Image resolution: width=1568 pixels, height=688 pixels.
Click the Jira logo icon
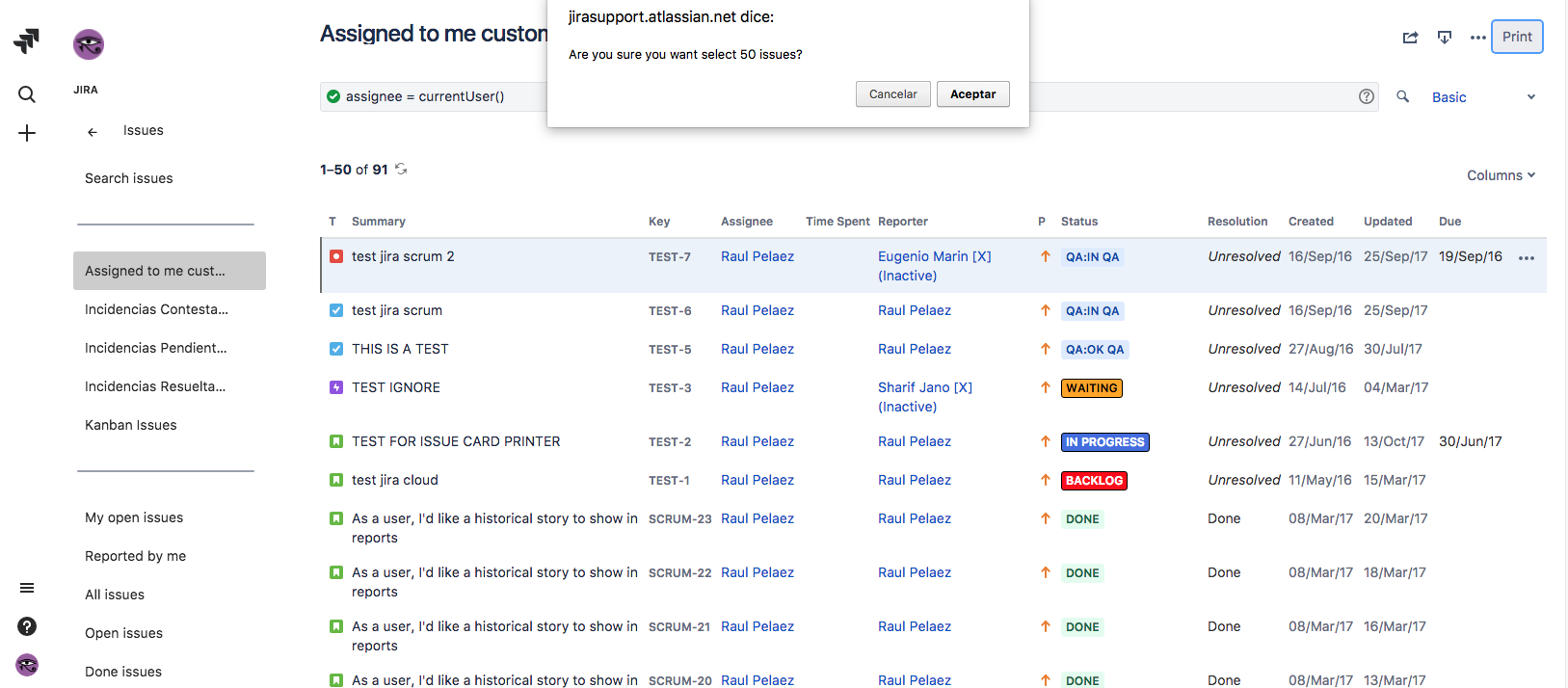click(x=27, y=40)
